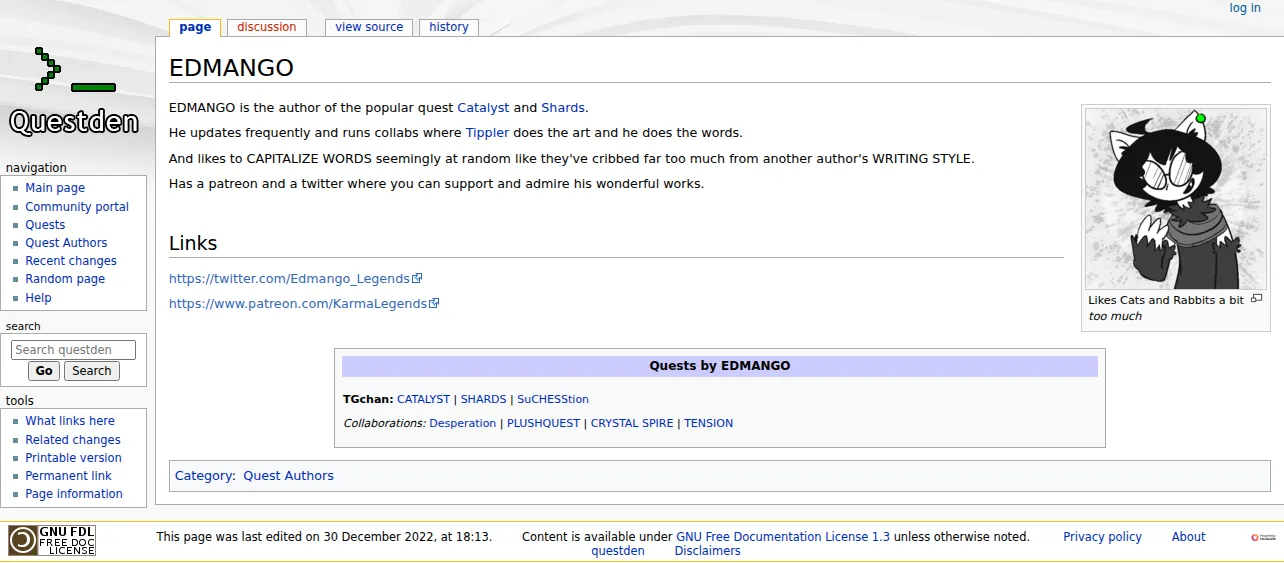Follow the Tippler author link
This screenshot has height=563, width=1284.
(x=487, y=132)
